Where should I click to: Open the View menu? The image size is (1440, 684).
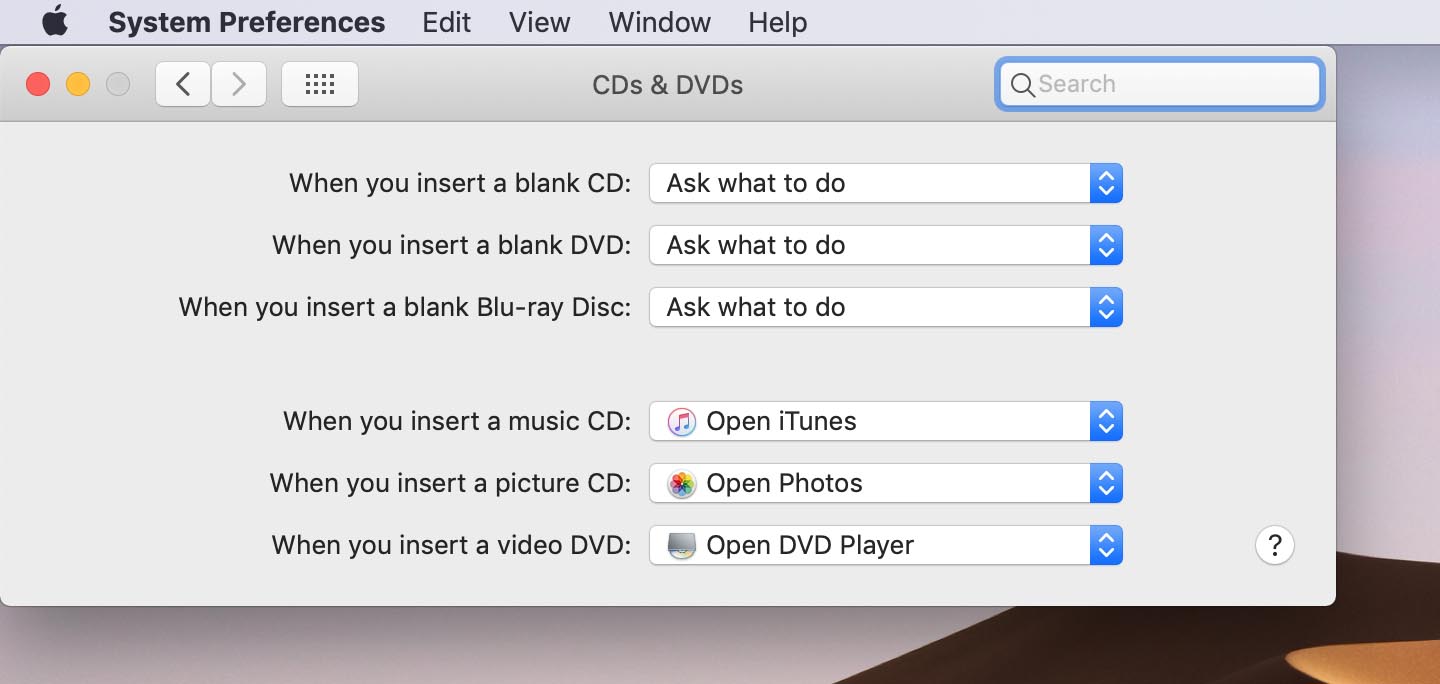[x=539, y=22]
